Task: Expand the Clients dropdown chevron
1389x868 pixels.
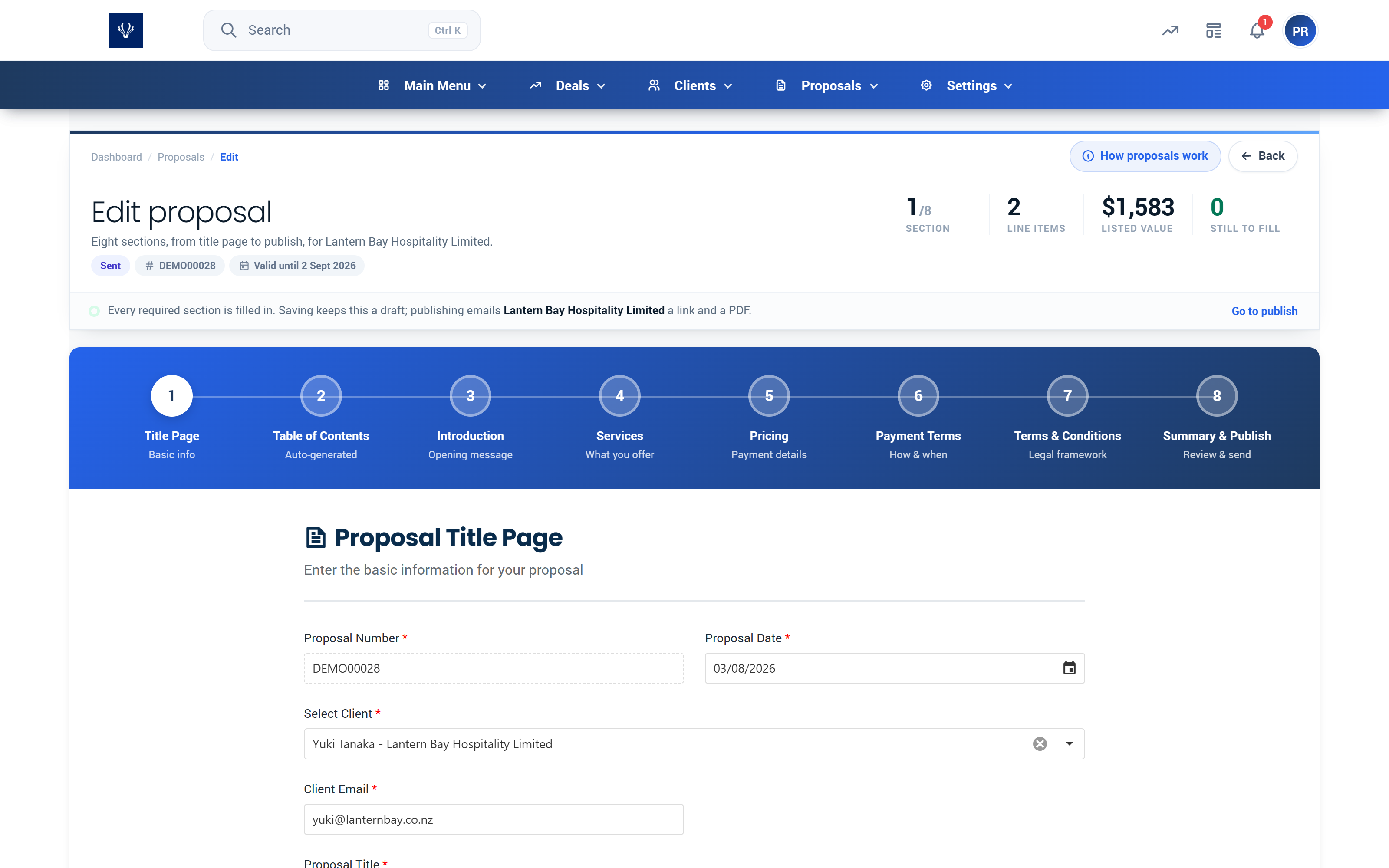Action: pyautogui.click(x=728, y=86)
